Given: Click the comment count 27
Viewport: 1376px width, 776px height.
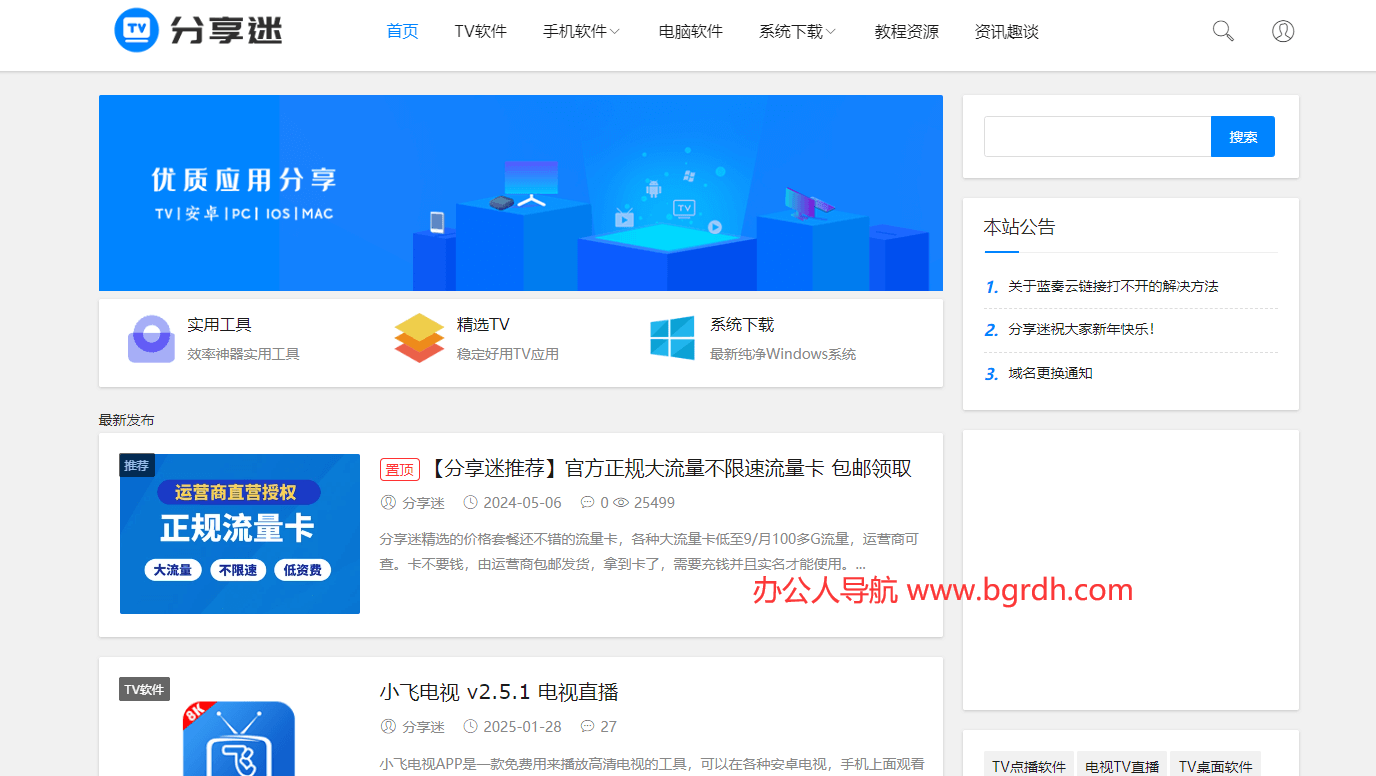Looking at the screenshot, I should (x=609, y=727).
